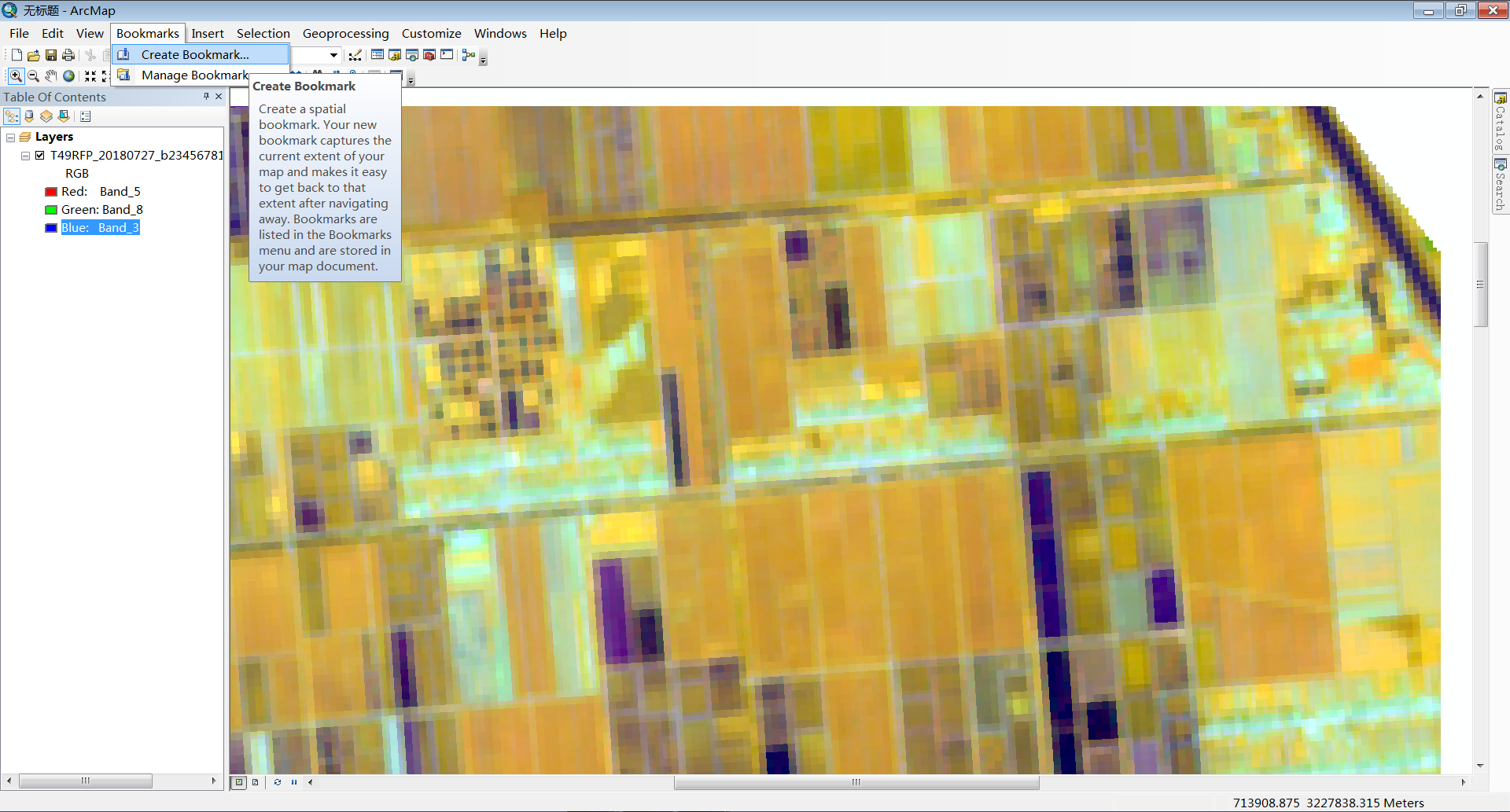Select the Pan tool

[51, 75]
